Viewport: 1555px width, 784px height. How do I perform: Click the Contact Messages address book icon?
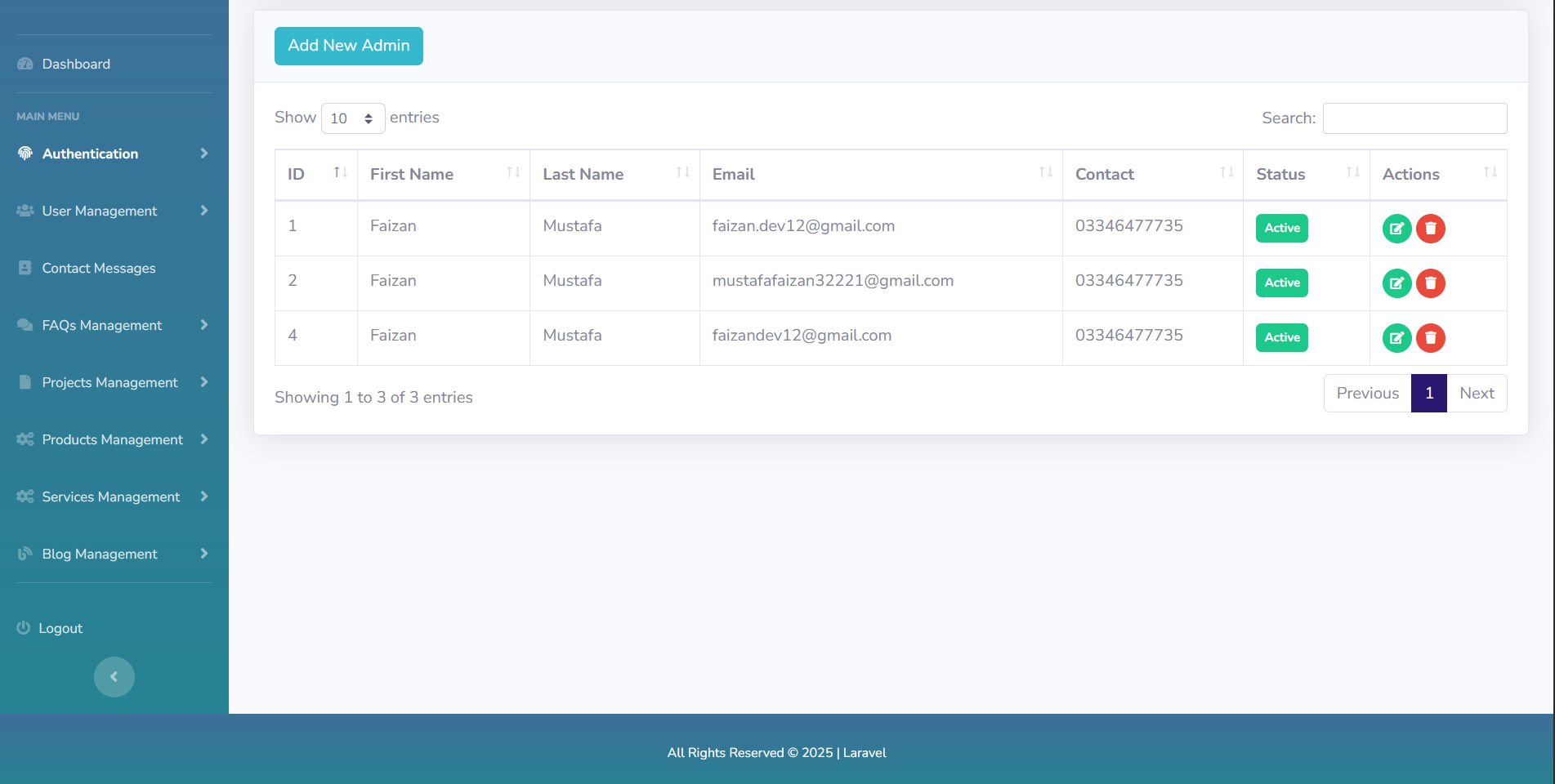point(25,268)
